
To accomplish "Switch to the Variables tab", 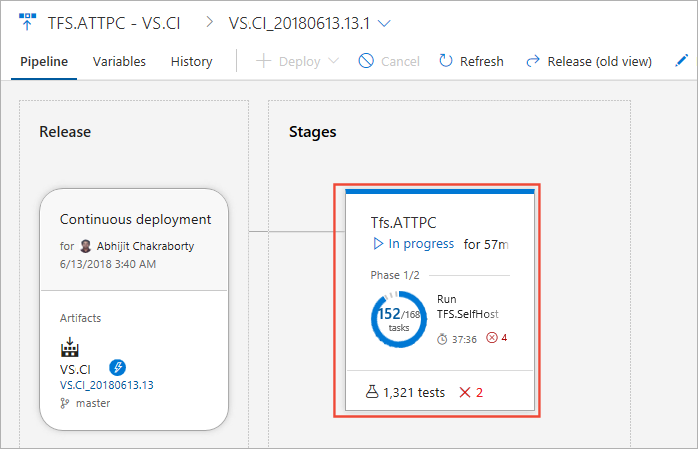I will (119, 61).
